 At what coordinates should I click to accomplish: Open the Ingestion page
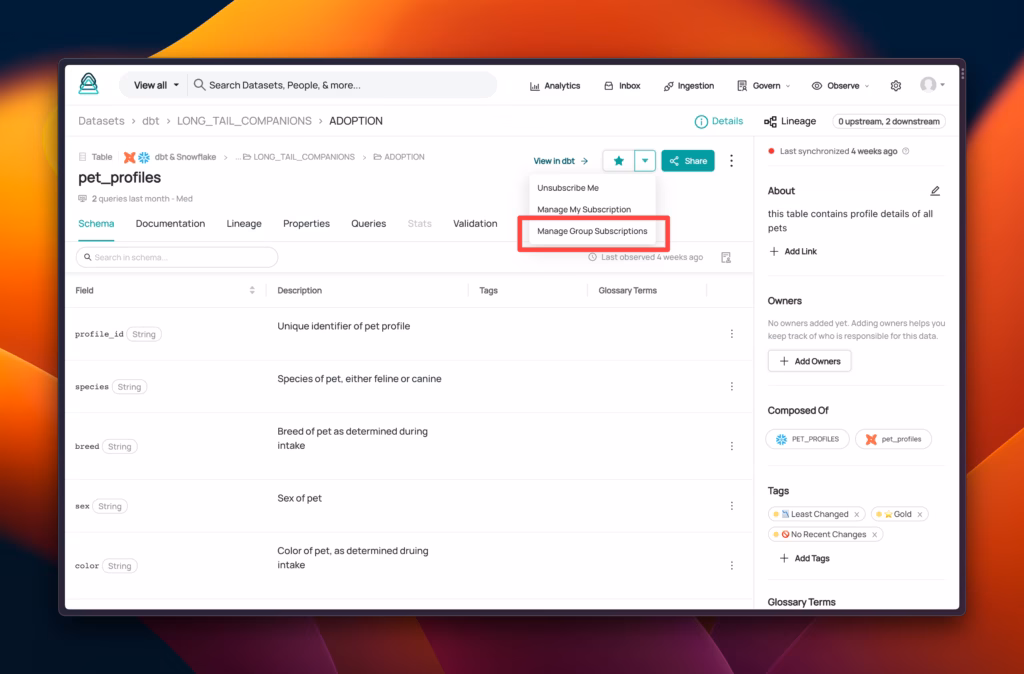pos(688,85)
